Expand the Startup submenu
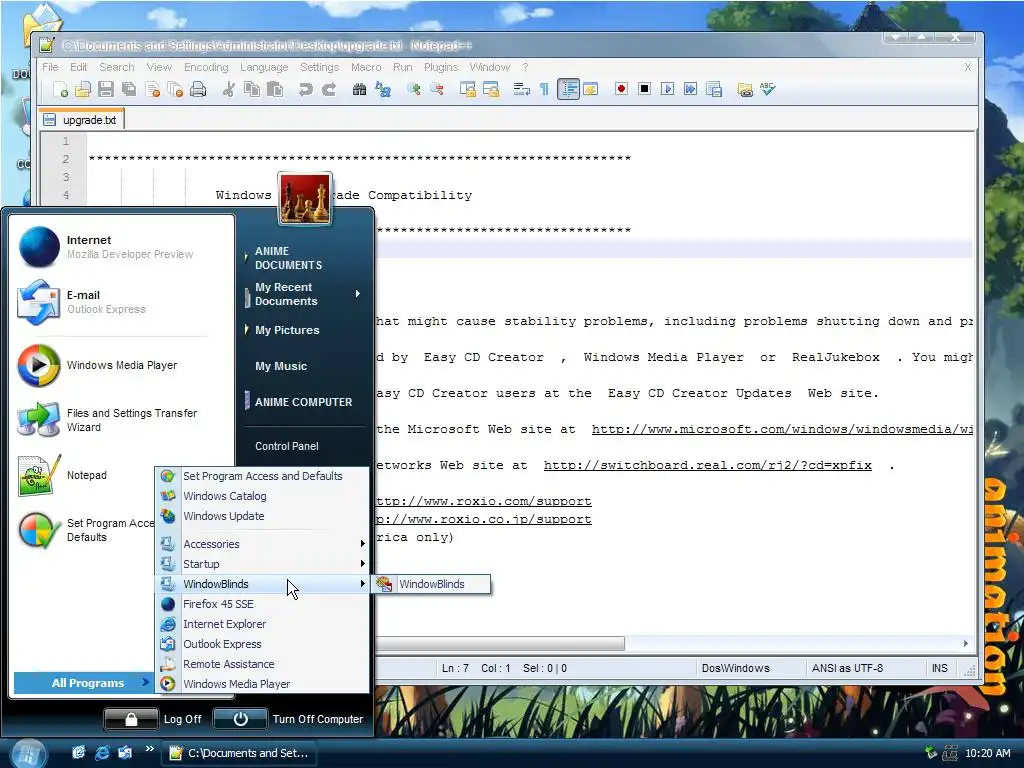The width and height of the screenshot is (1024, 768). (263, 564)
